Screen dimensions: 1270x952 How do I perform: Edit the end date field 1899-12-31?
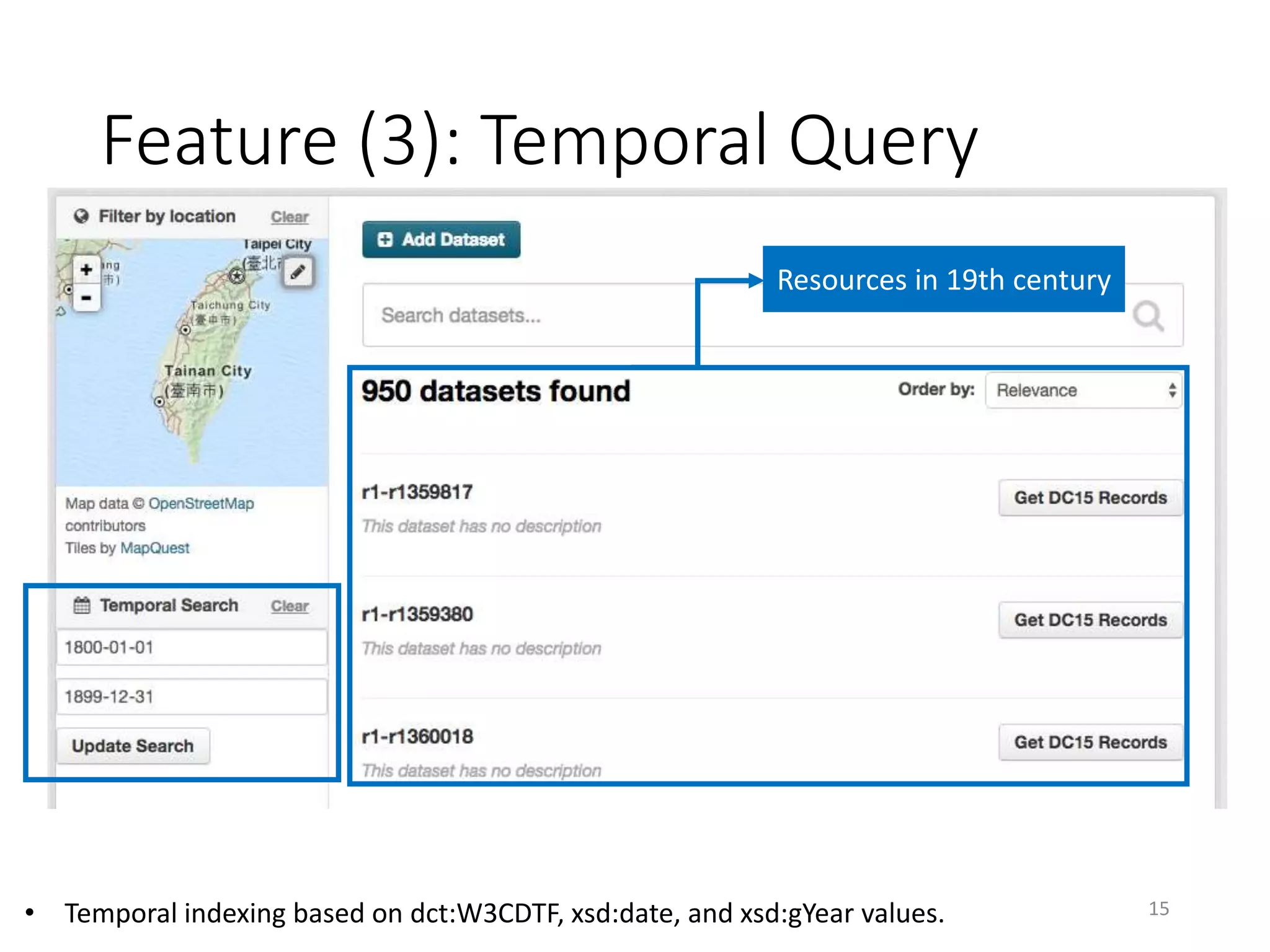tap(192, 697)
